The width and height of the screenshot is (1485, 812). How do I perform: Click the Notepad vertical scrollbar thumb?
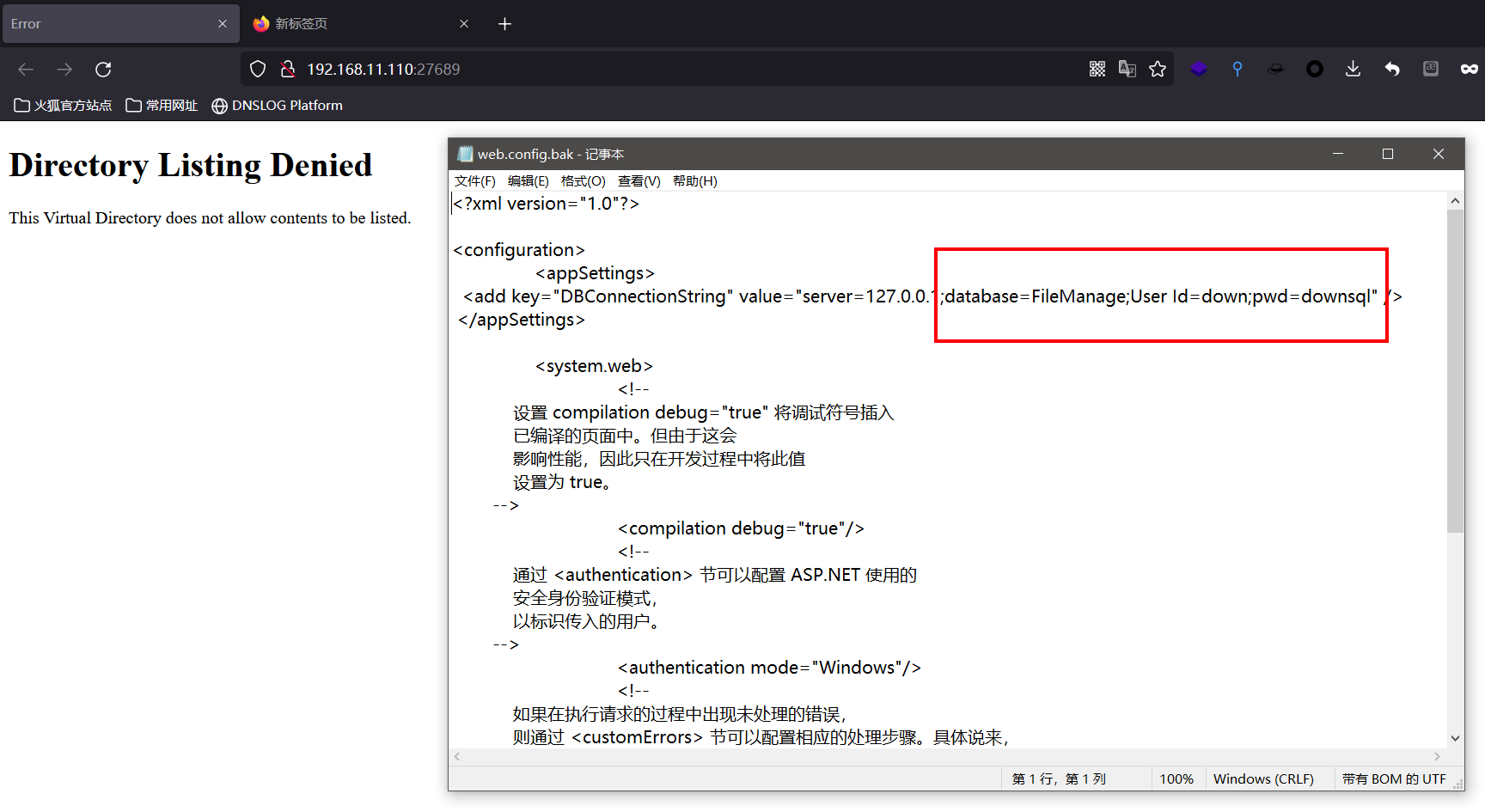(x=1455, y=371)
